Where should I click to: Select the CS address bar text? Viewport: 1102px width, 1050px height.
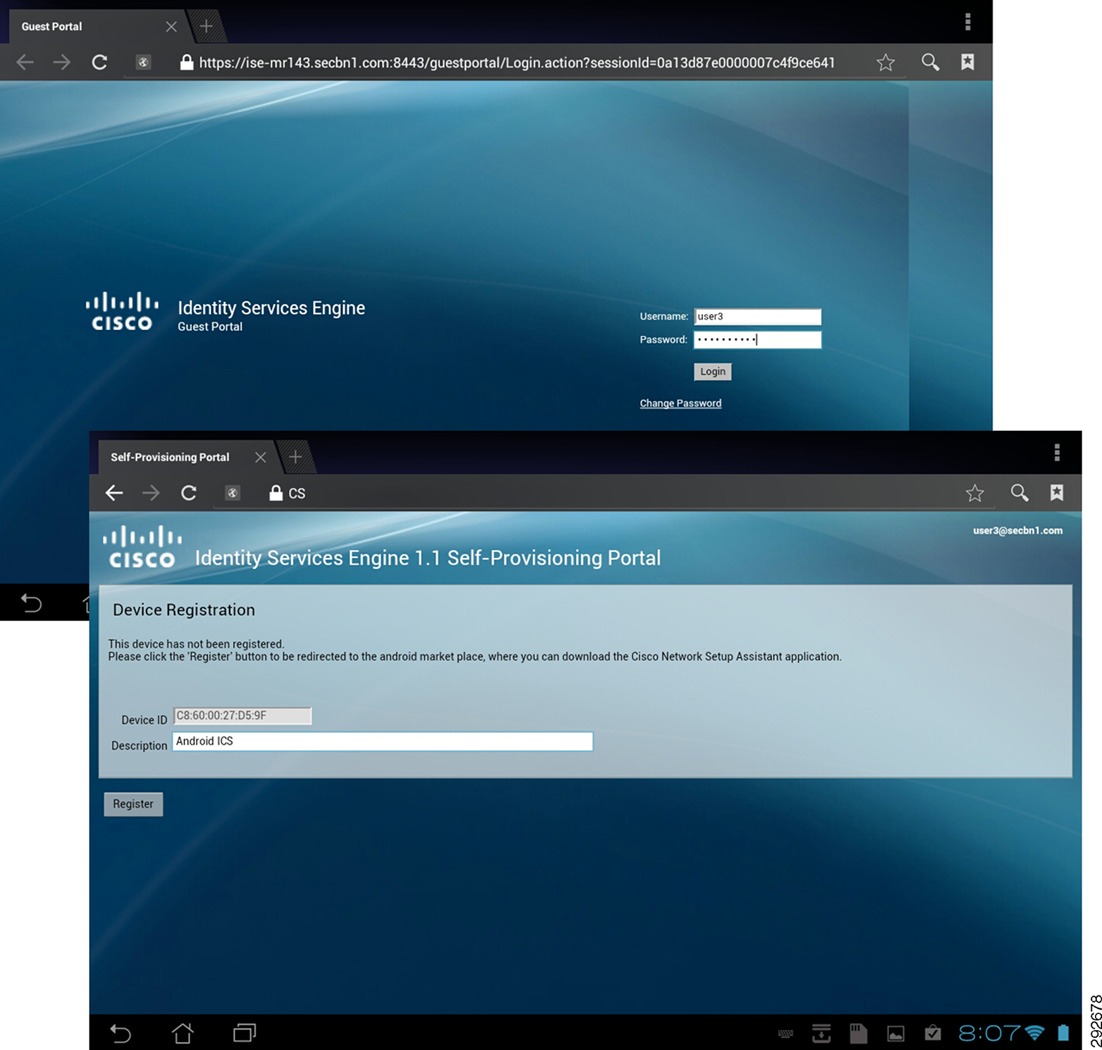click(297, 493)
